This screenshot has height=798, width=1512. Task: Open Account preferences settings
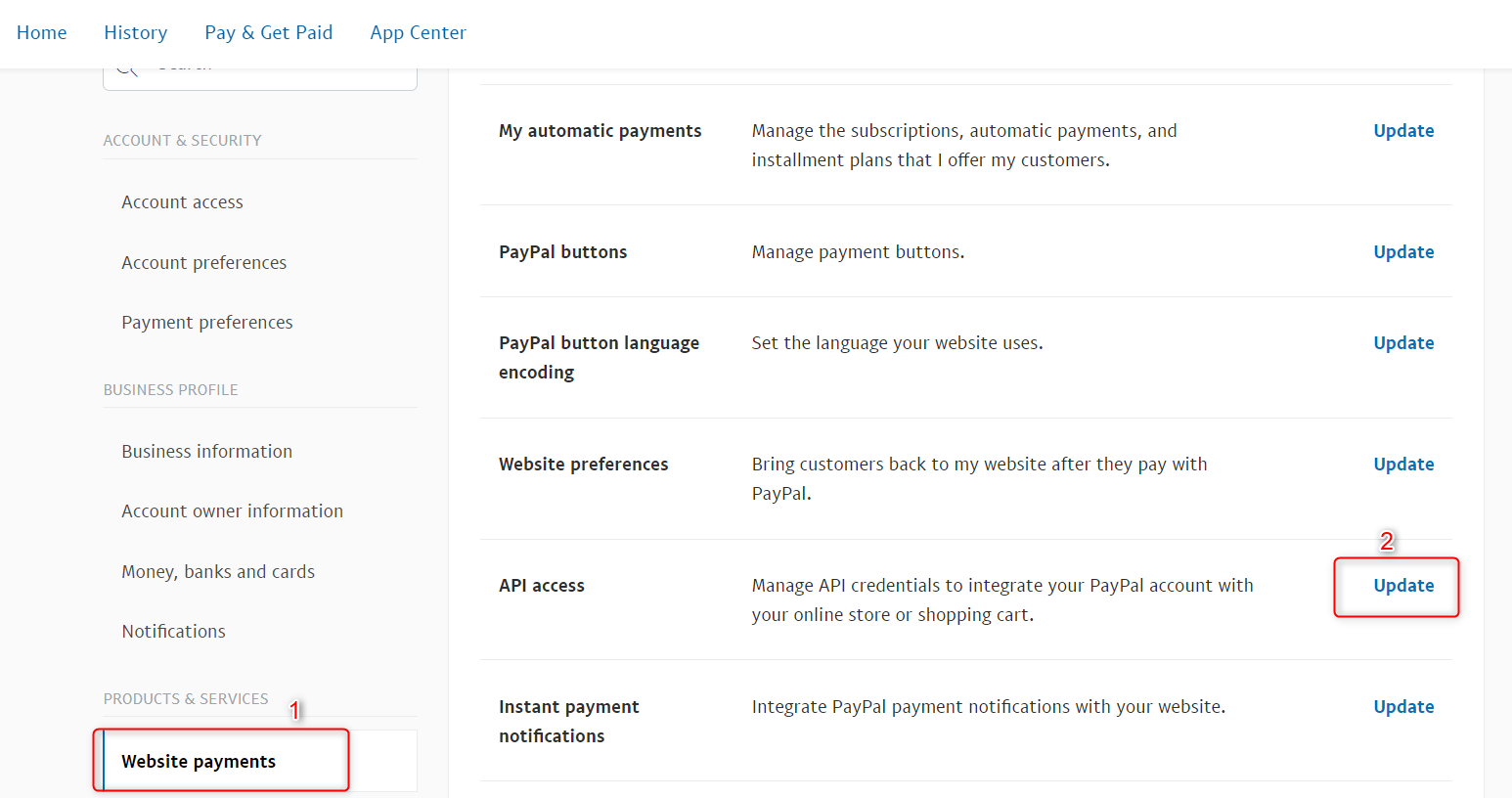point(204,263)
